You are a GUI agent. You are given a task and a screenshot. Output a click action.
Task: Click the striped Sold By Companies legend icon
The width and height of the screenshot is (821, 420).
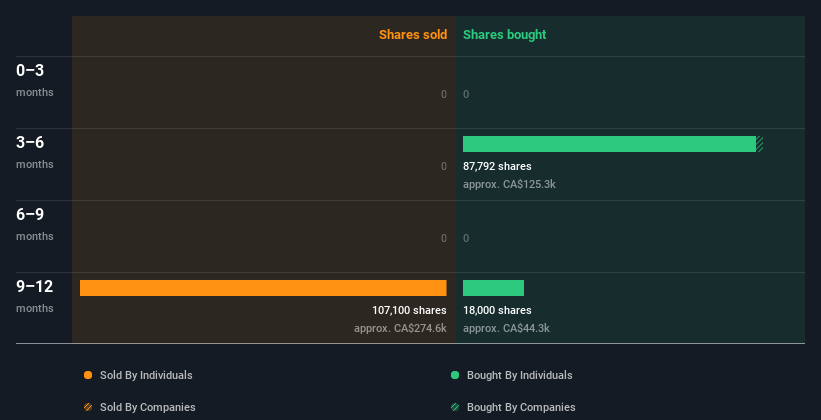(88, 407)
